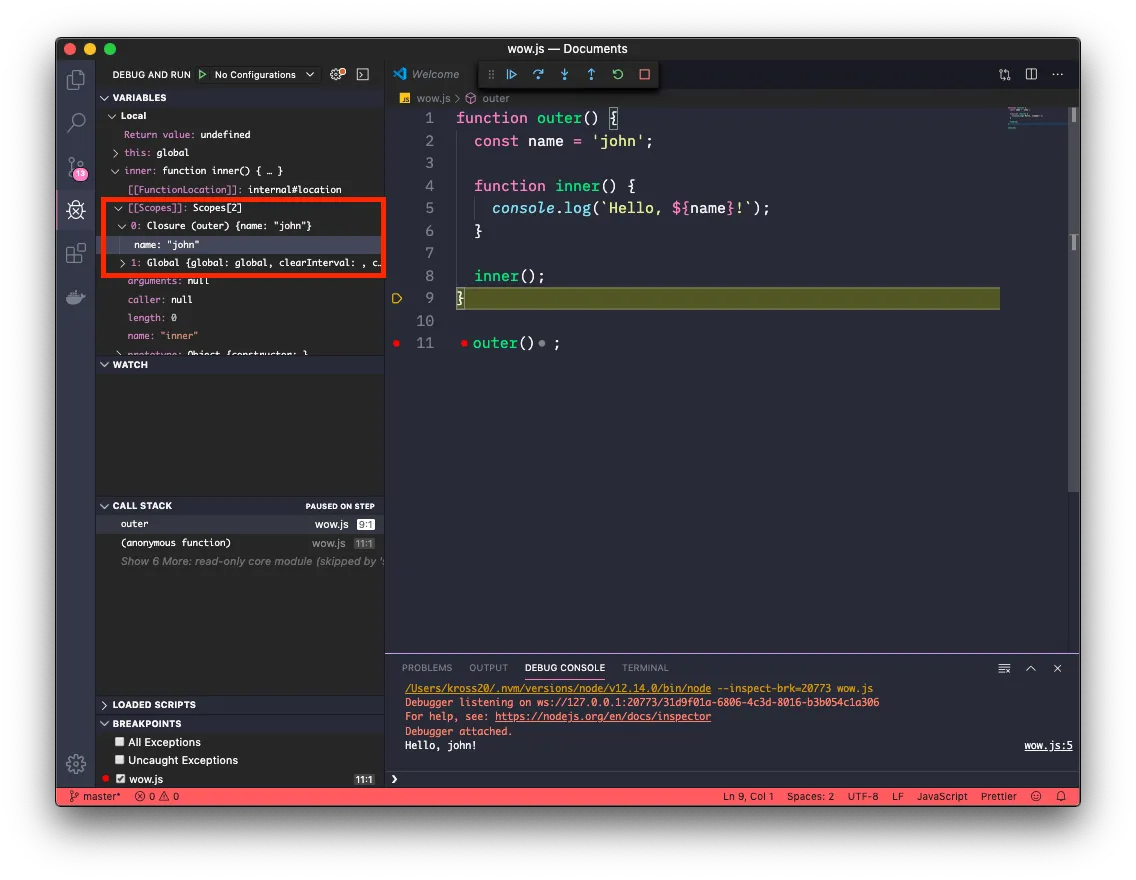
Task: Expand the this: global variable
Action: point(115,153)
